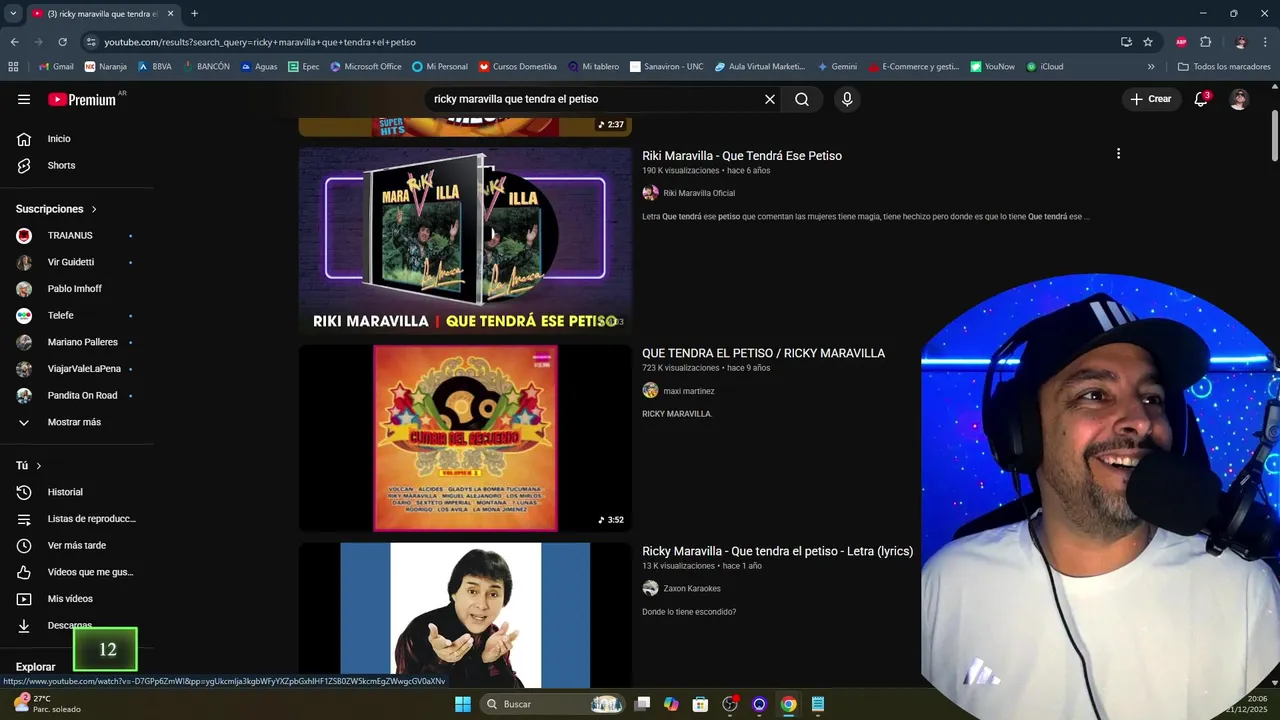Clear the search box with the X
The image size is (1280, 720).
[770, 99]
